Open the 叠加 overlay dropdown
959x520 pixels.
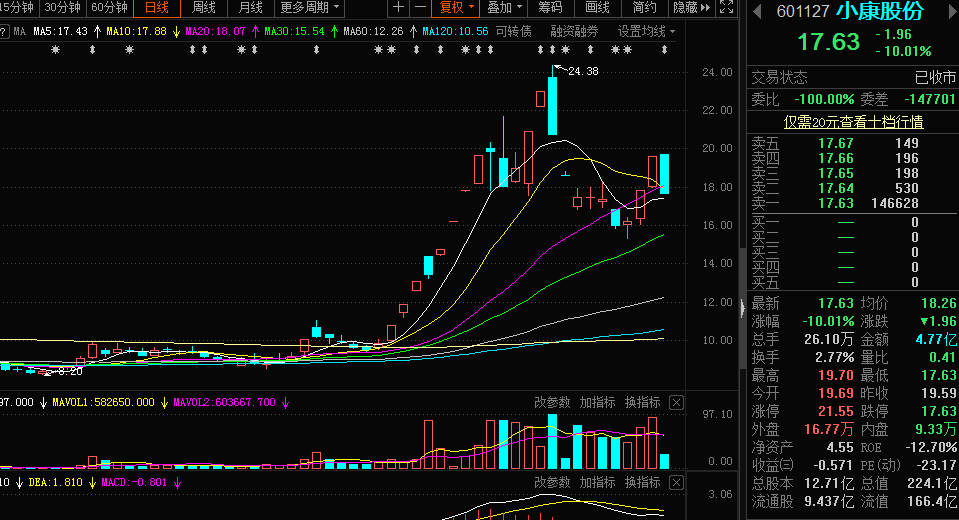(503, 8)
